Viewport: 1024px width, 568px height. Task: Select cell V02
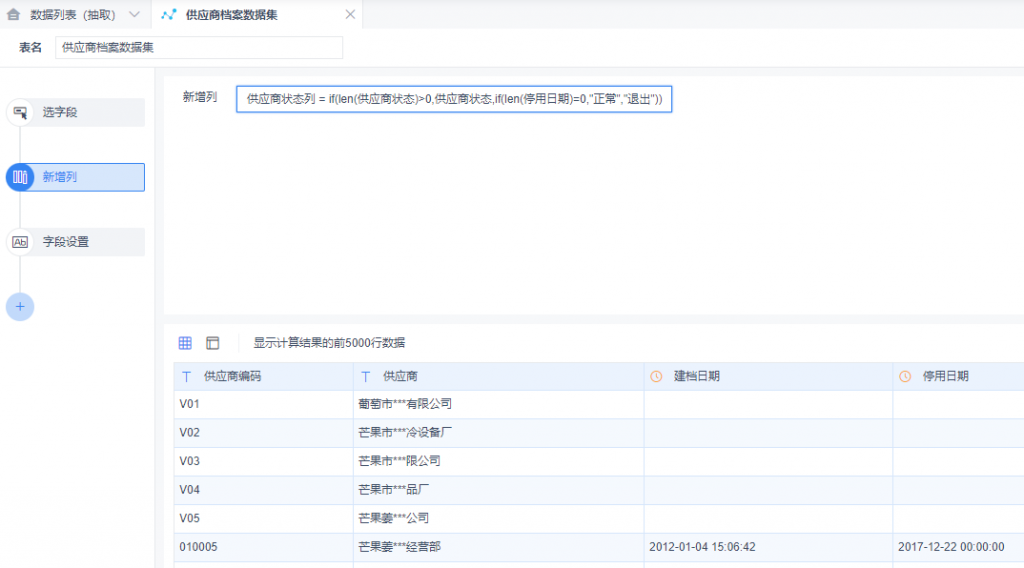[263, 433]
